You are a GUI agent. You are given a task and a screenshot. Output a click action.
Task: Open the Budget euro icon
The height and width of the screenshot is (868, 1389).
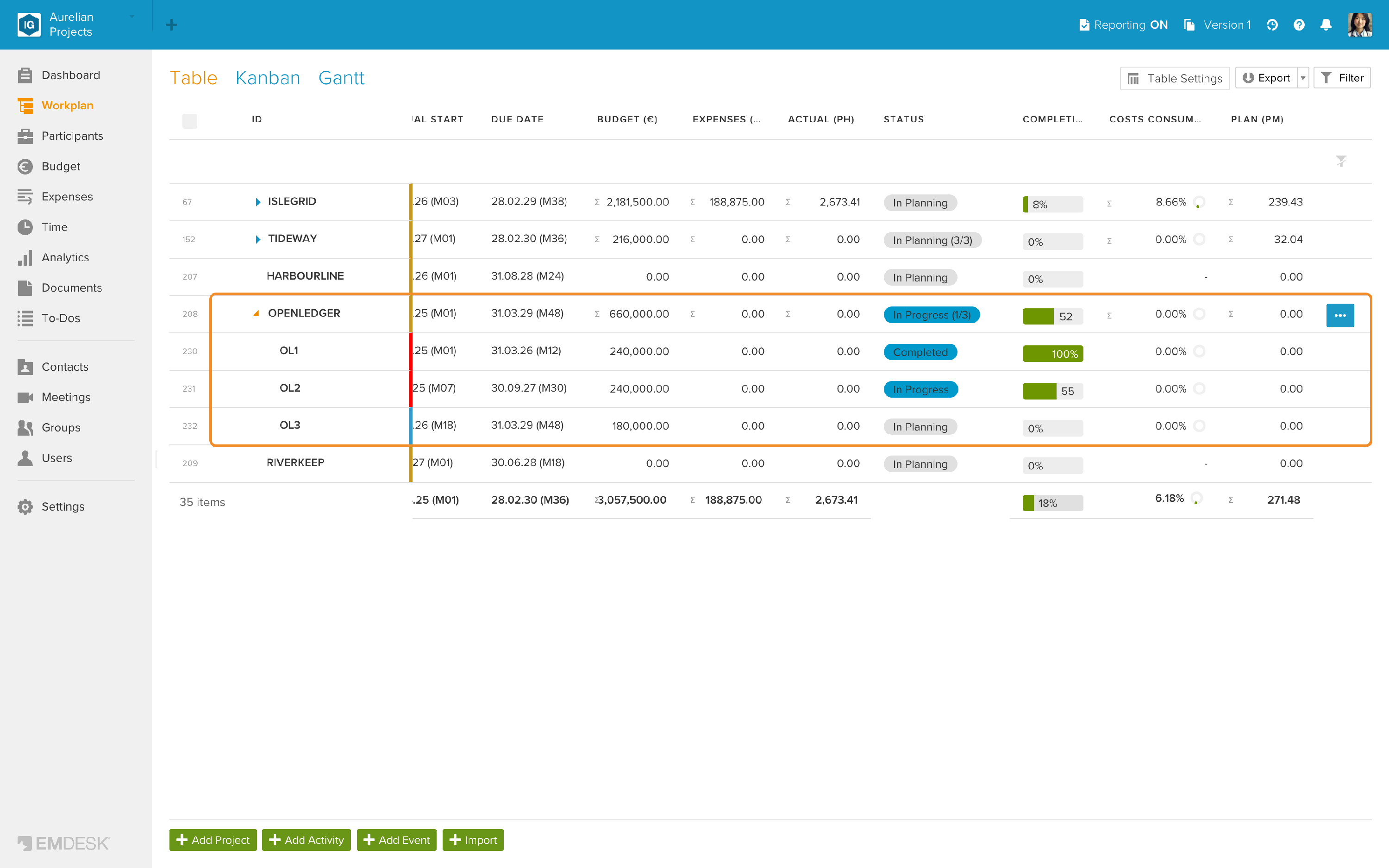coord(25,167)
